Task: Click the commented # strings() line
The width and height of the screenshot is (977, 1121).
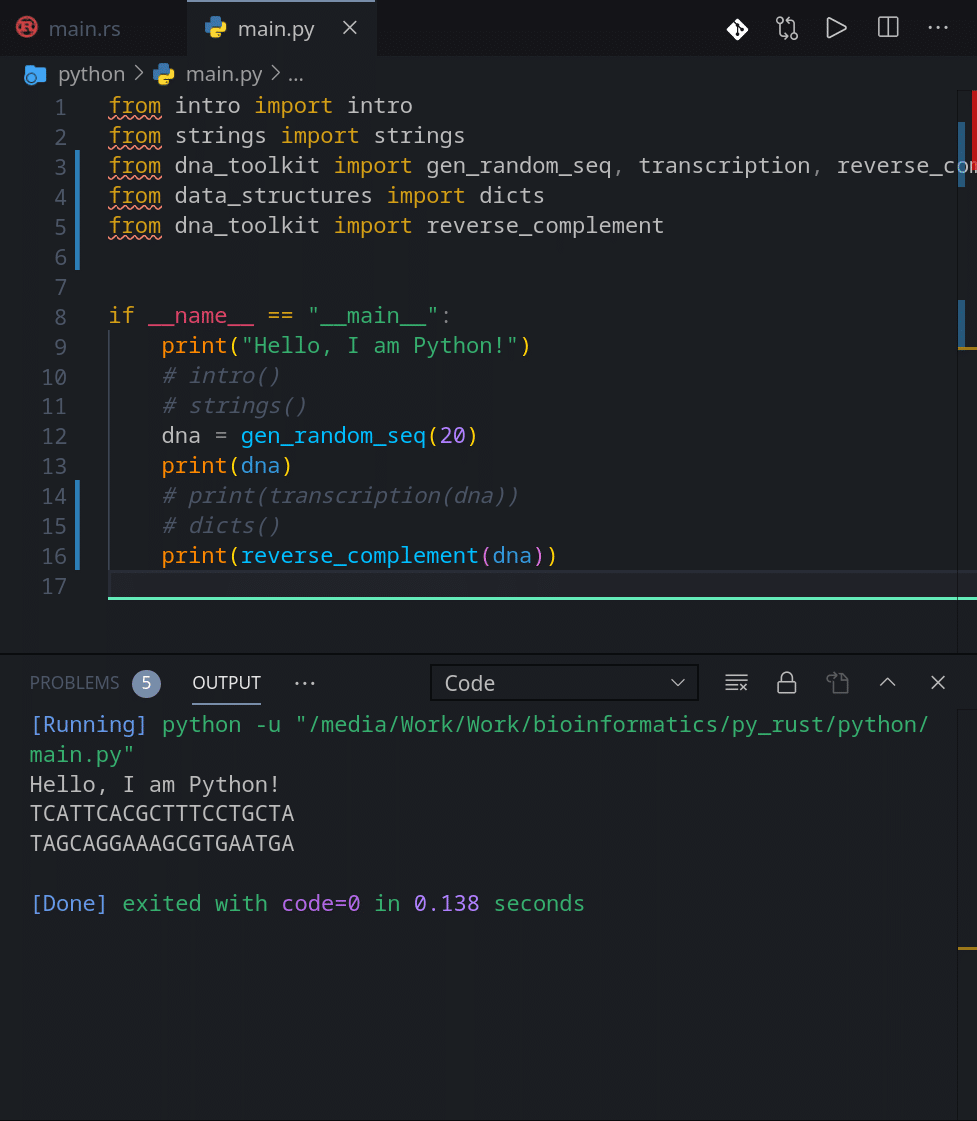Action: 234,405
